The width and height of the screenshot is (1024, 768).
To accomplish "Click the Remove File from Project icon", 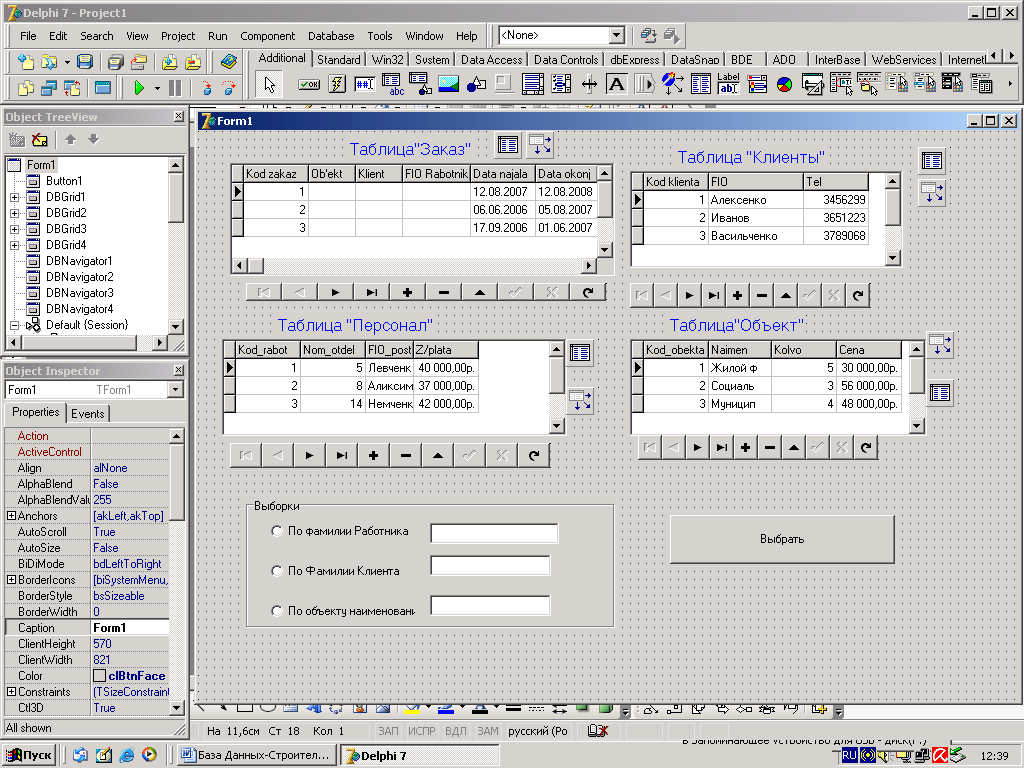I will pyautogui.click(x=193, y=61).
